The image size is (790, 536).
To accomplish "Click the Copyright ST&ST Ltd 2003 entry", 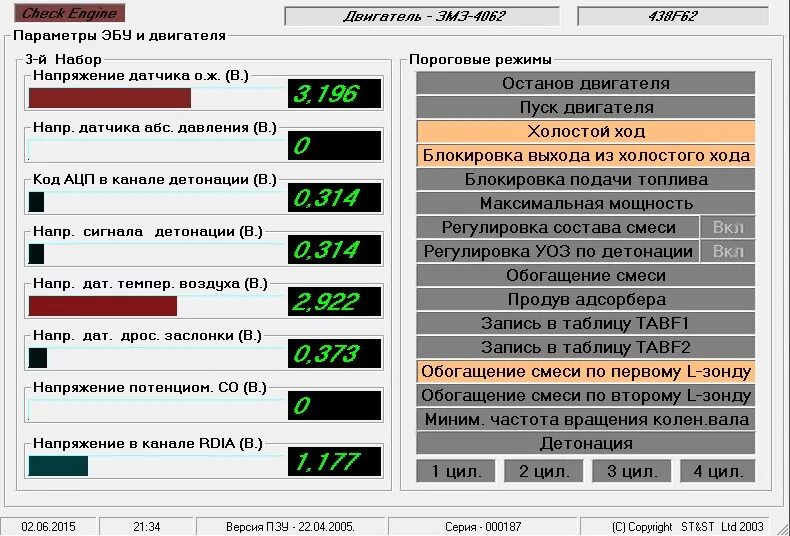I will pyautogui.click(x=689, y=527).
